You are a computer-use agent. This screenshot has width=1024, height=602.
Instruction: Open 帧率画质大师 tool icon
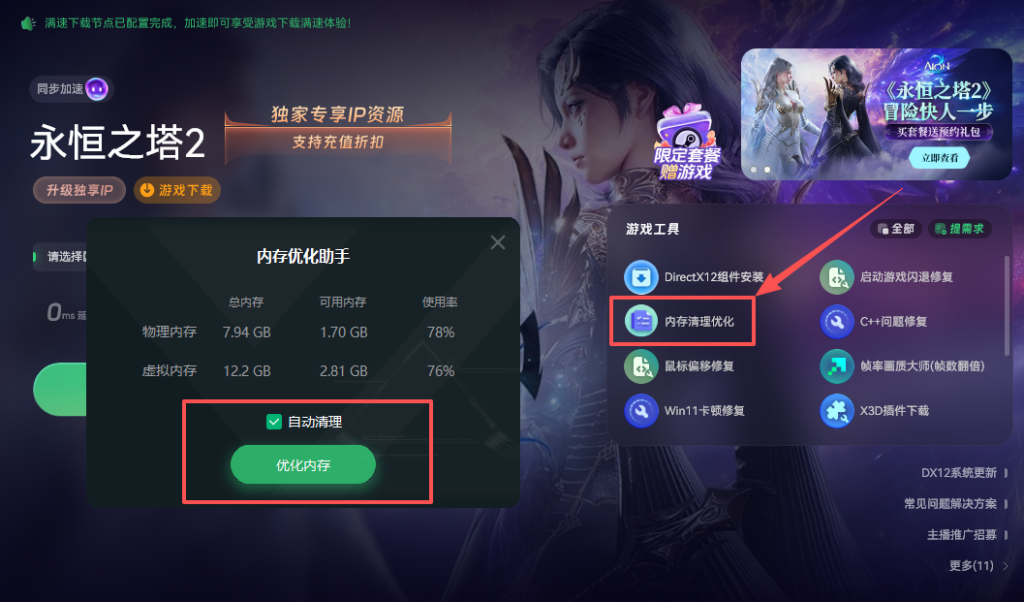point(837,366)
